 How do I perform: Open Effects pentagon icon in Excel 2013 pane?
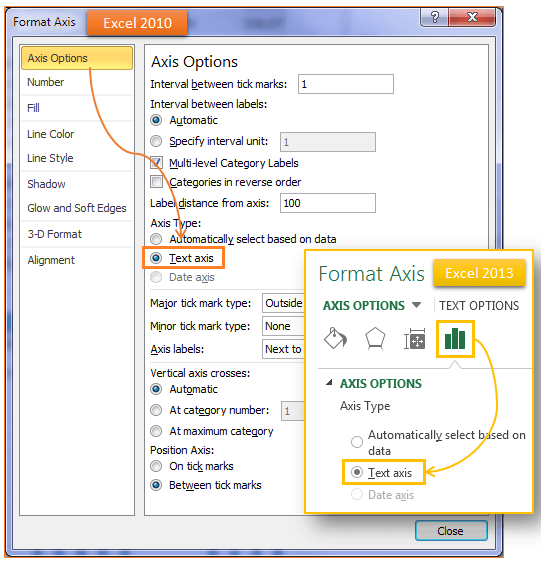coord(375,339)
